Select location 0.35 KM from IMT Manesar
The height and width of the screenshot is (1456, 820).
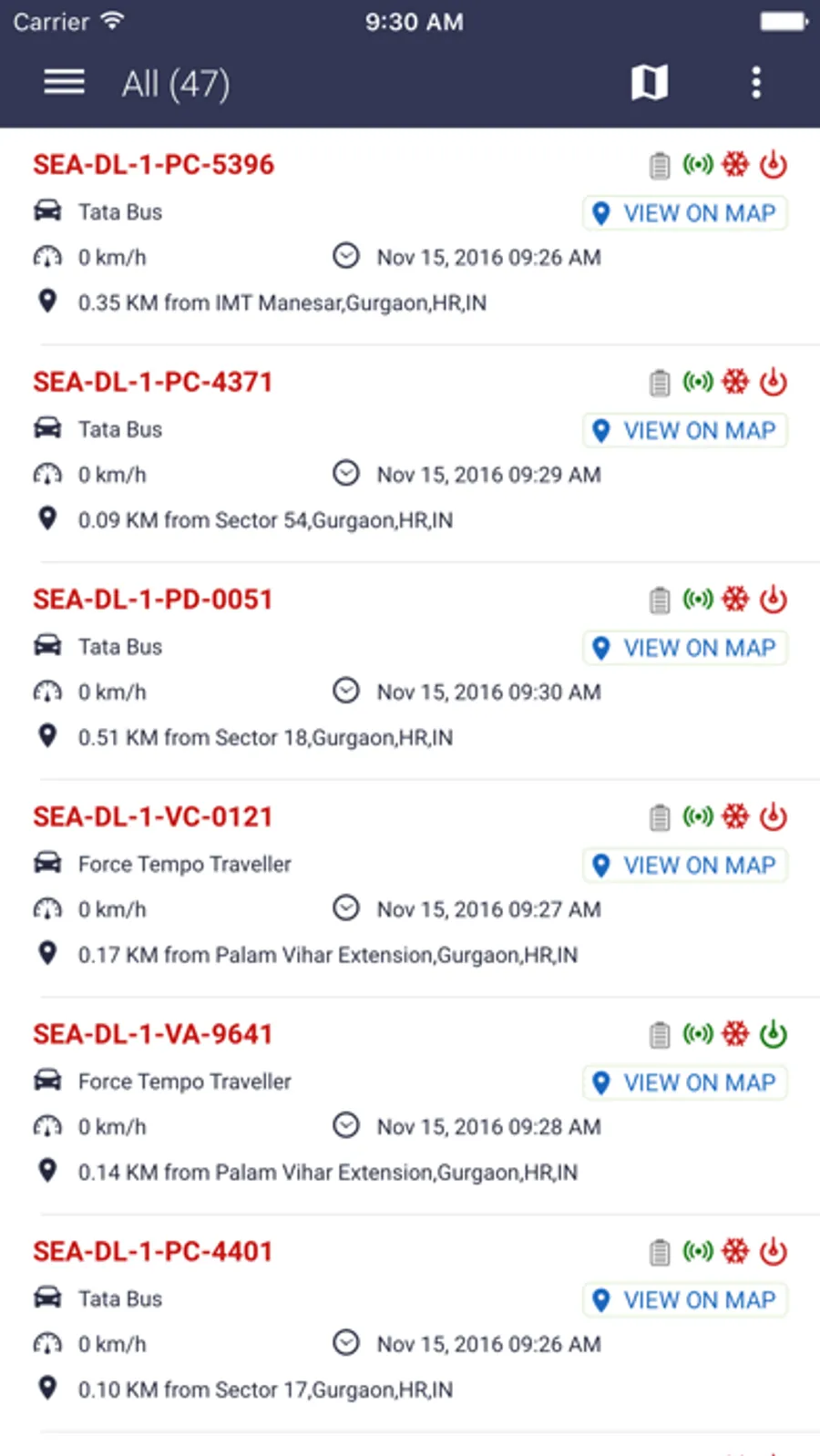point(282,302)
